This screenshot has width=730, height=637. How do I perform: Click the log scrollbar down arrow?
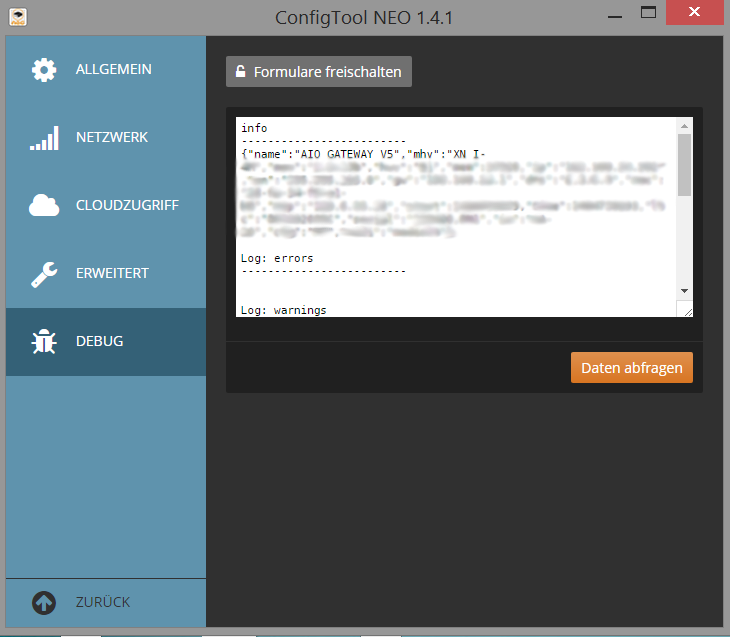click(x=684, y=290)
